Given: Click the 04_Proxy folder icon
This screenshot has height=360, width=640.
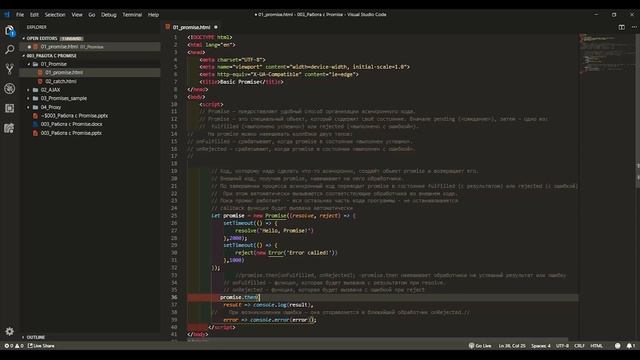Looking at the screenshot, I should (x=36, y=107).
